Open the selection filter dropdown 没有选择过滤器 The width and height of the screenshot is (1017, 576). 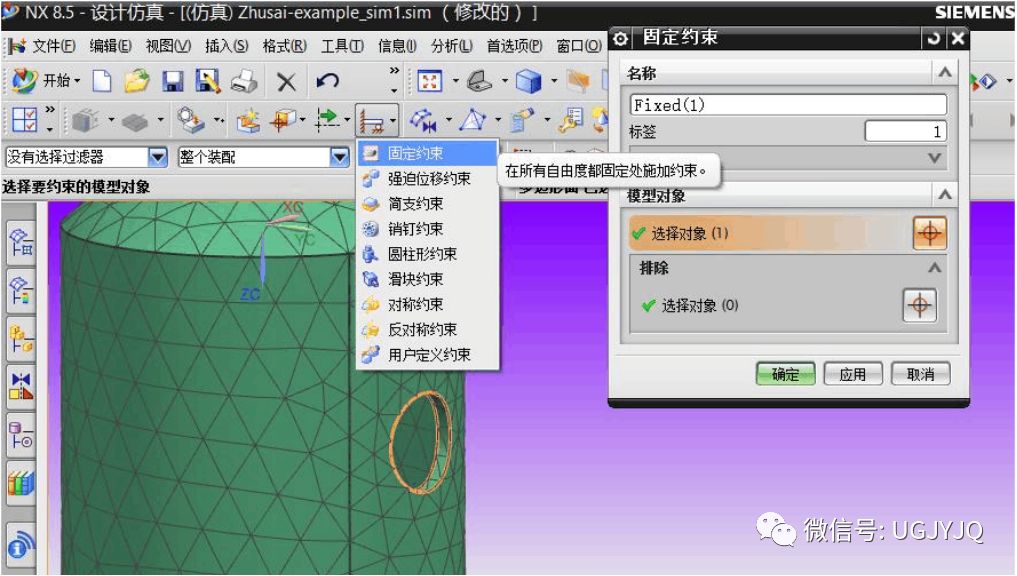pos(158,157)
